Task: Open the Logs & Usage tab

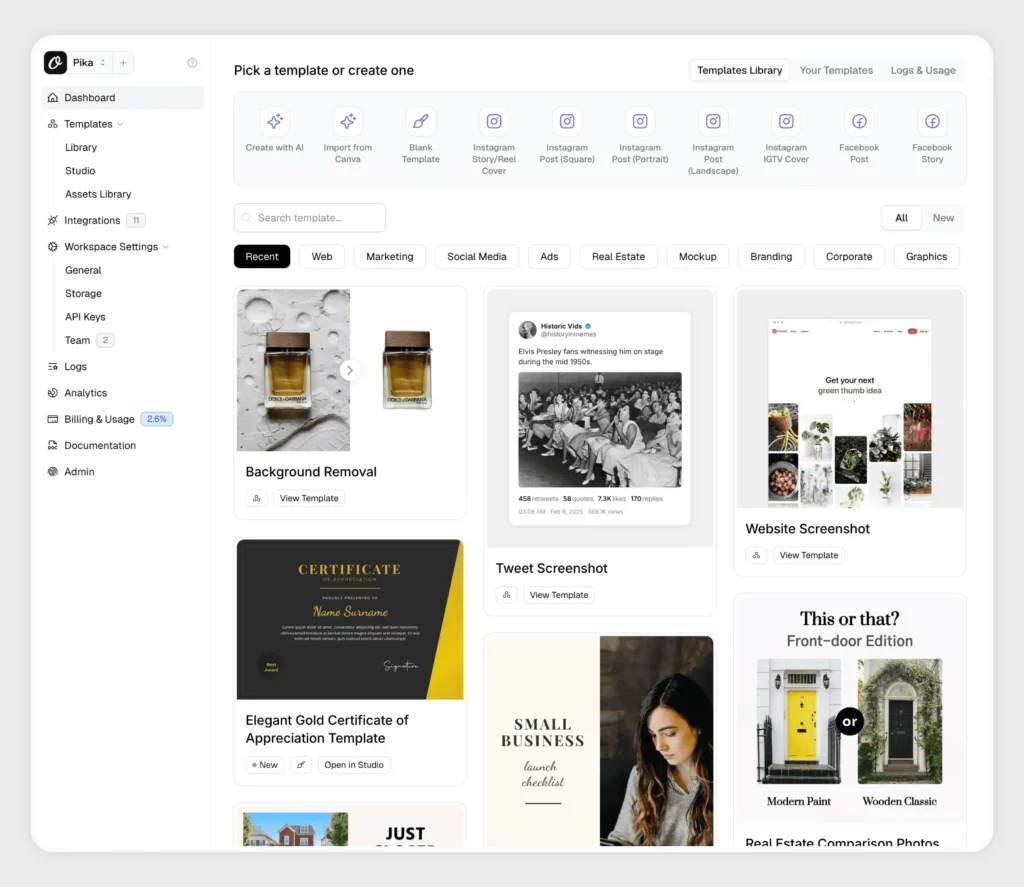Action: pyautogui.click(x=923, y=70)
